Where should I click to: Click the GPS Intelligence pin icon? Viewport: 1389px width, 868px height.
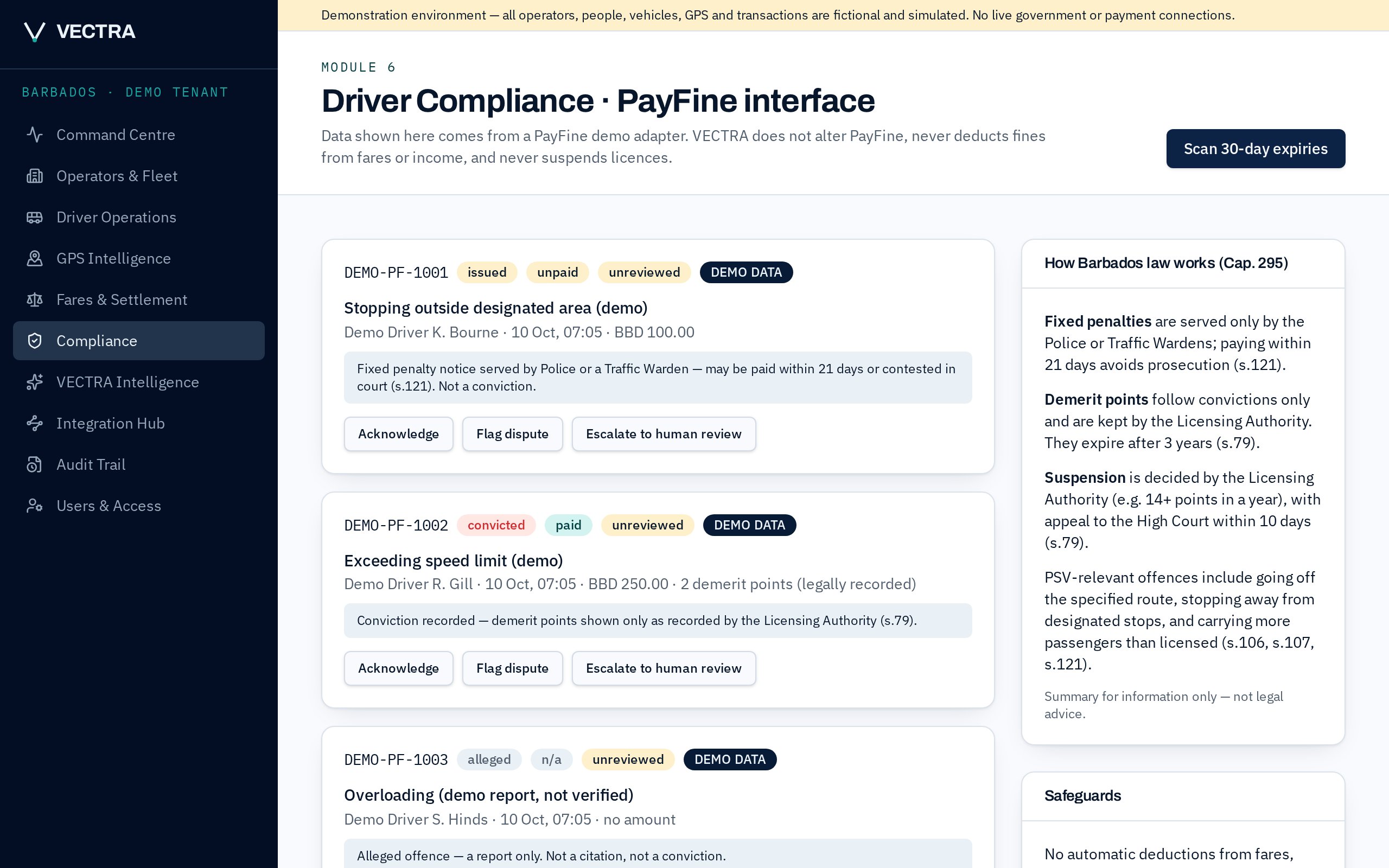34,259
